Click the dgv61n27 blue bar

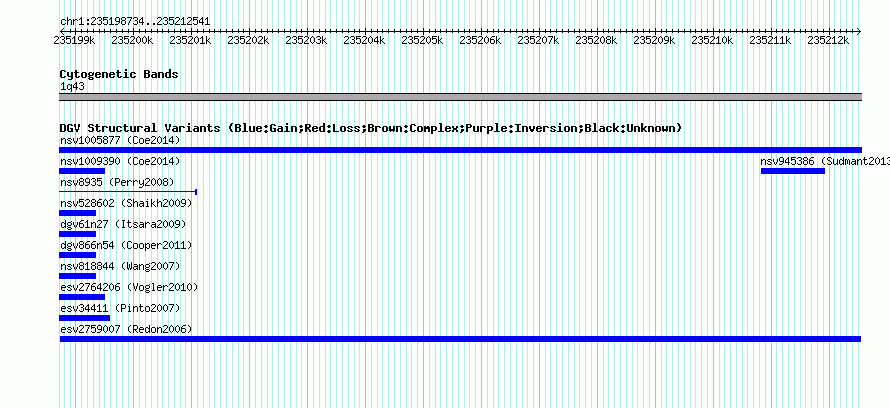(77, 234)
